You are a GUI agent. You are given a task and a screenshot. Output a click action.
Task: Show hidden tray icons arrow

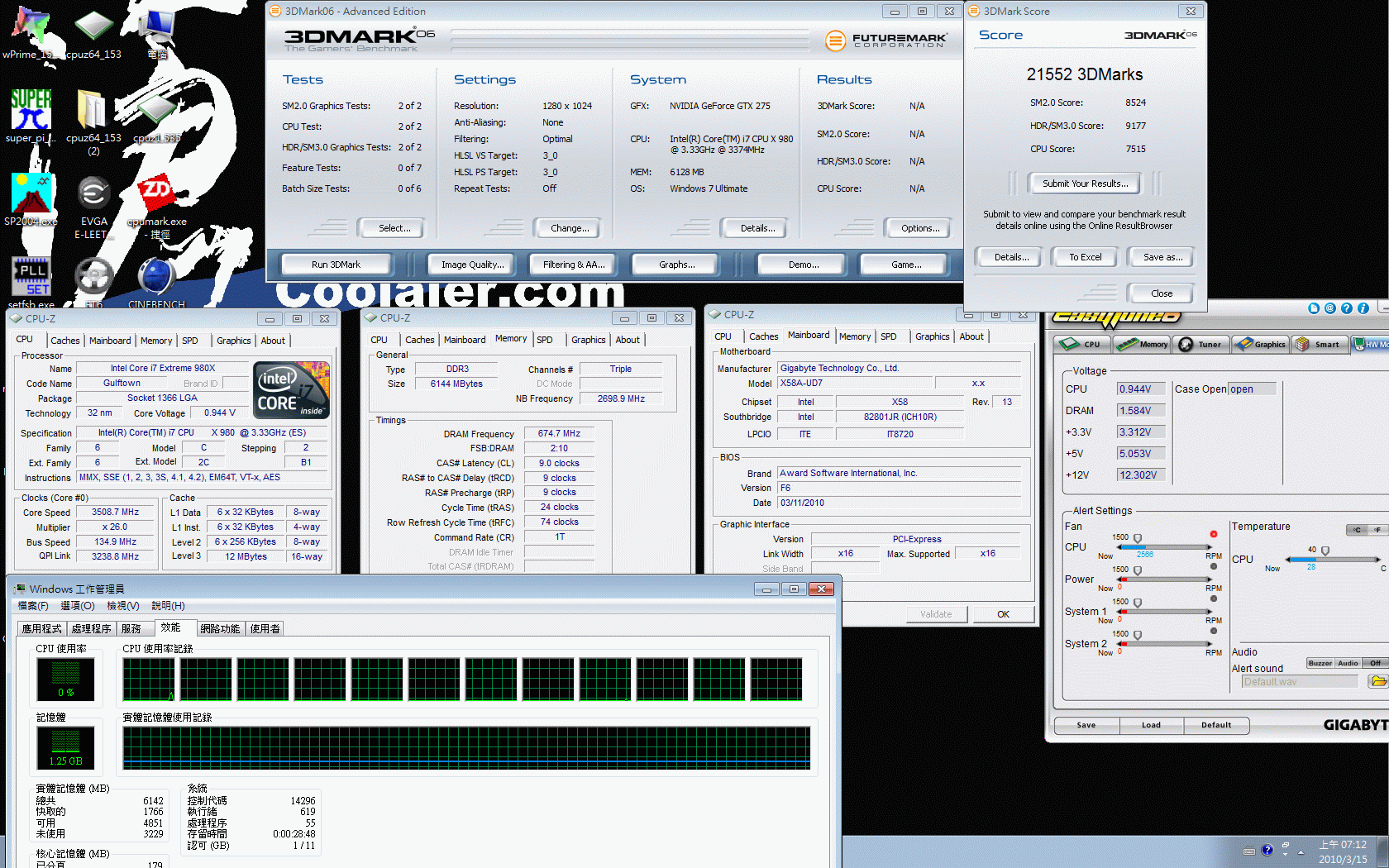tap(1301, 851)
